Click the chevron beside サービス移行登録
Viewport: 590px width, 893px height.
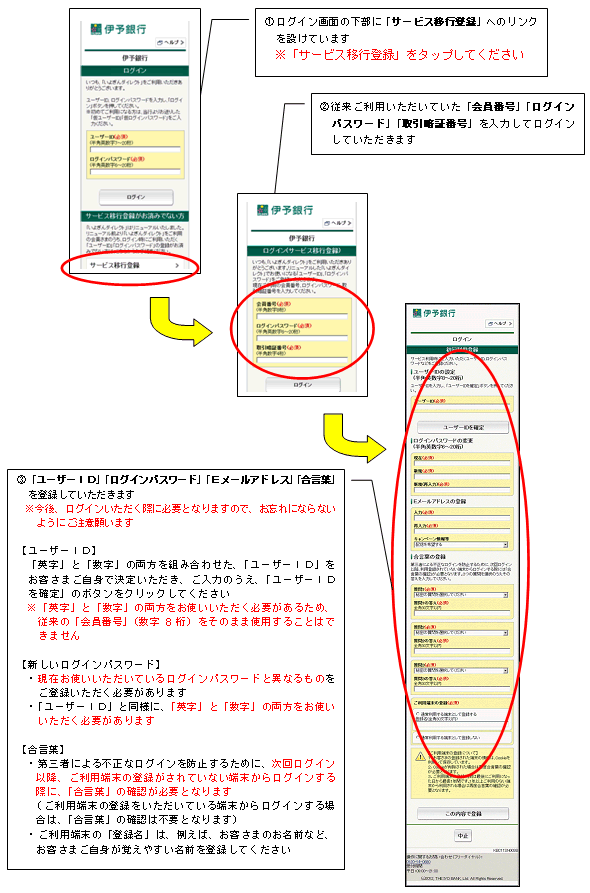tap(177, 265)
